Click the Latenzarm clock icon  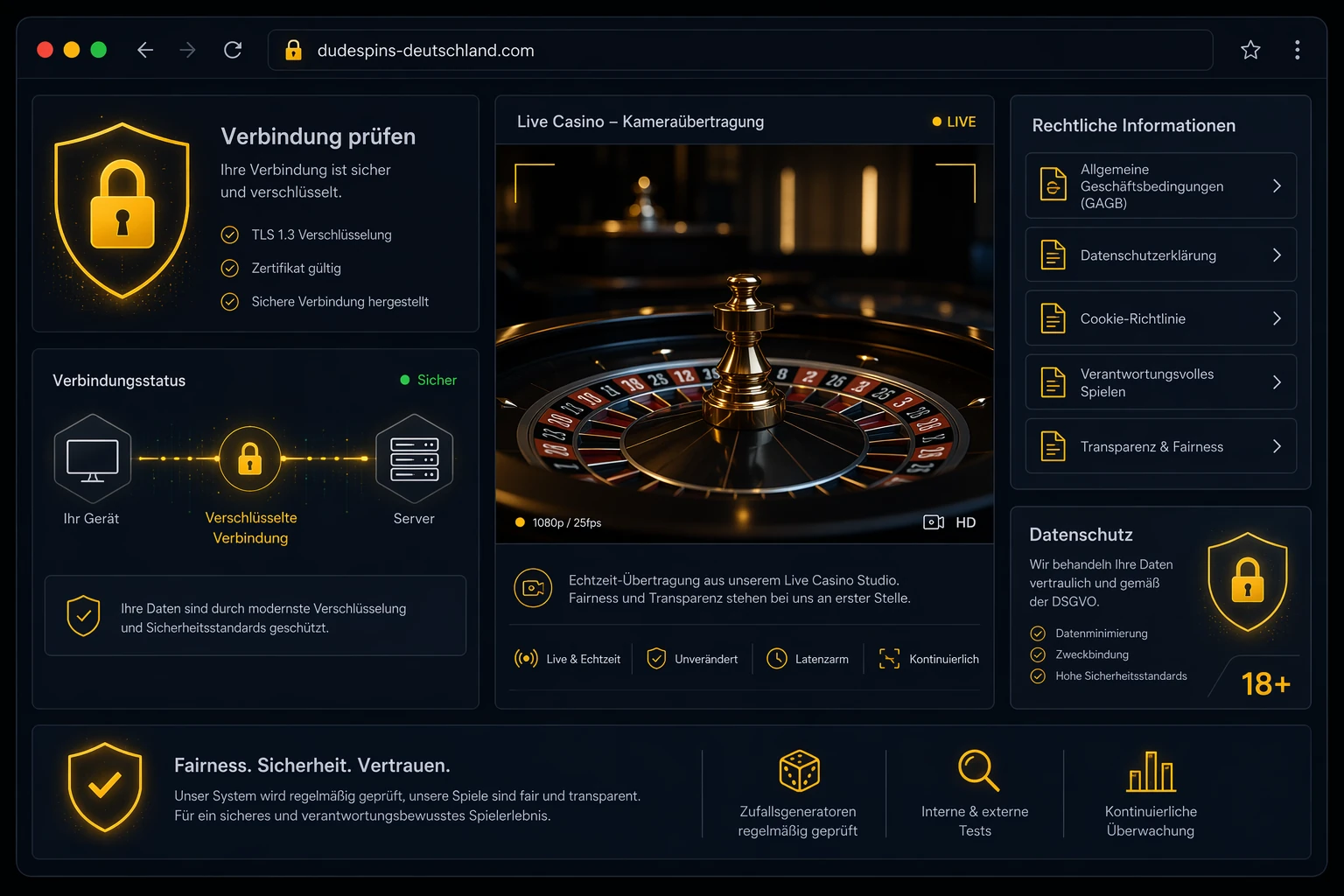[x=777, y=659]
